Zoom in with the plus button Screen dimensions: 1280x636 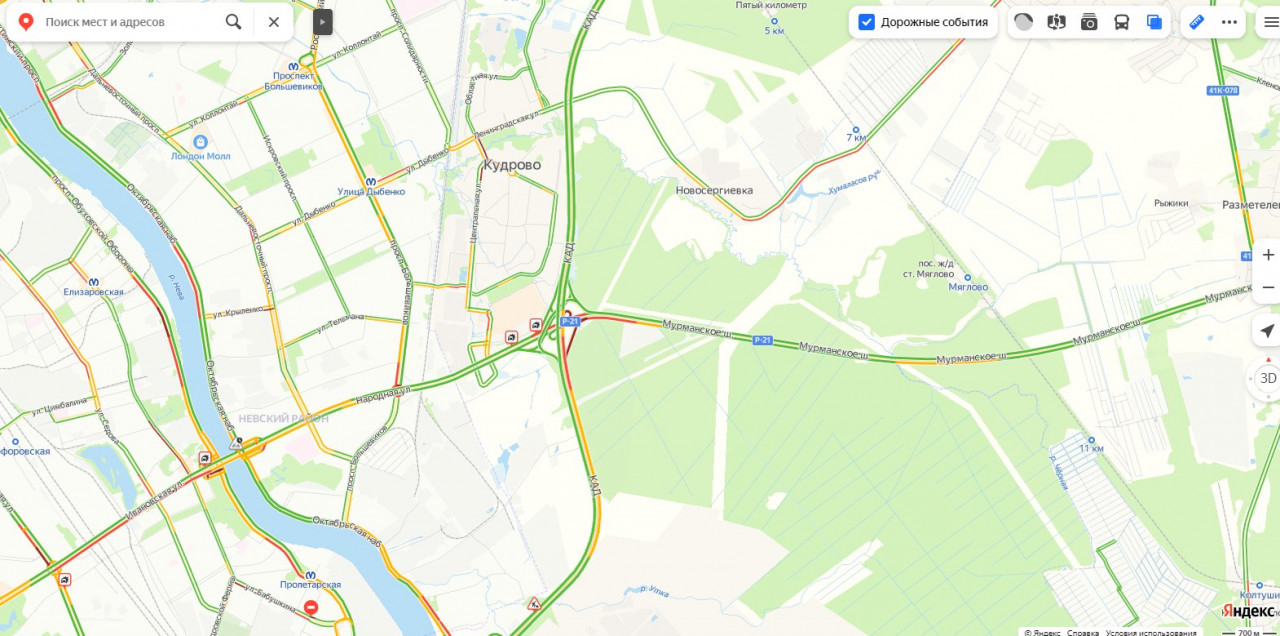pos(1268,254)
